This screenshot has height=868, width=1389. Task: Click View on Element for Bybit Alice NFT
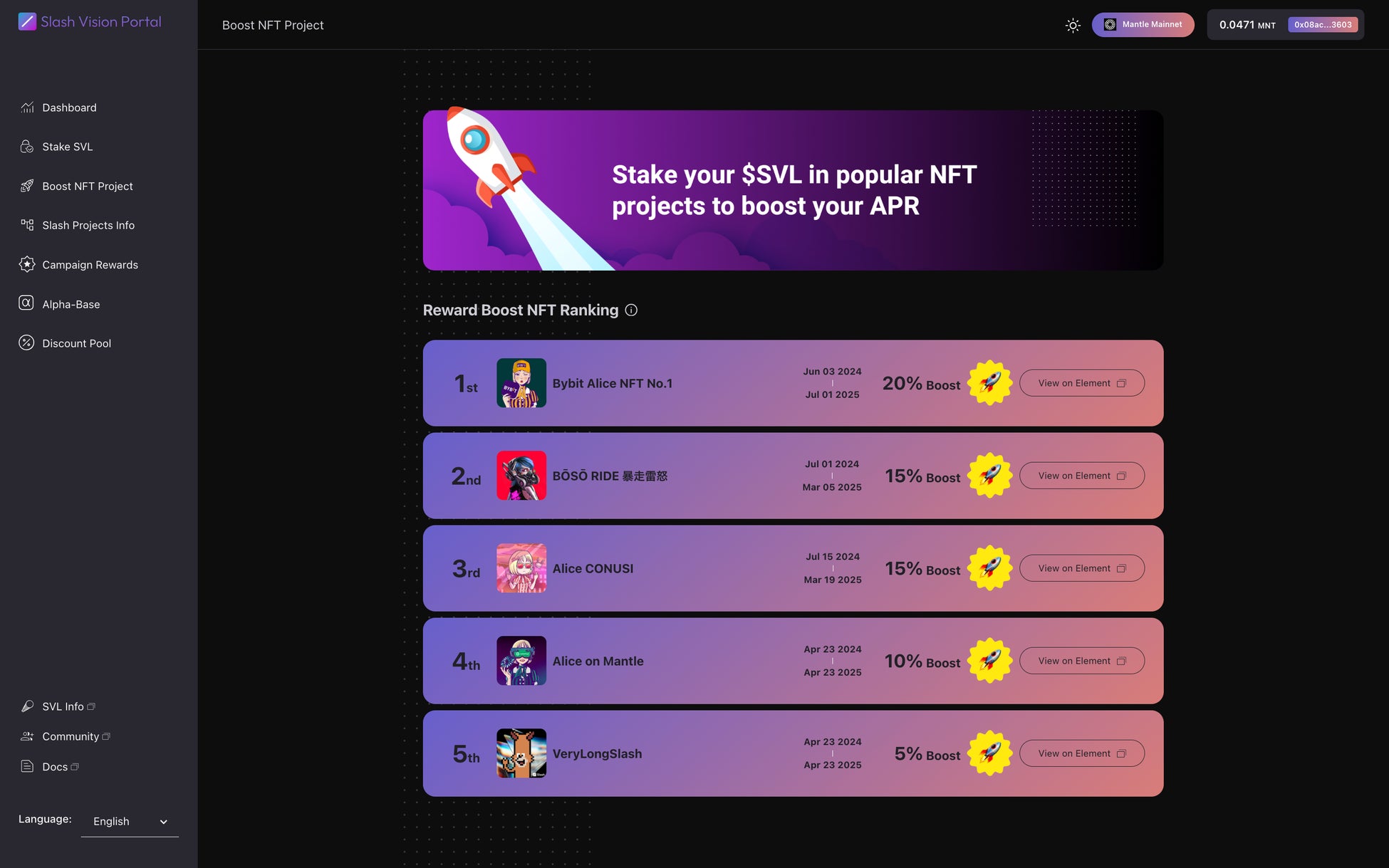coord(1081,383)
